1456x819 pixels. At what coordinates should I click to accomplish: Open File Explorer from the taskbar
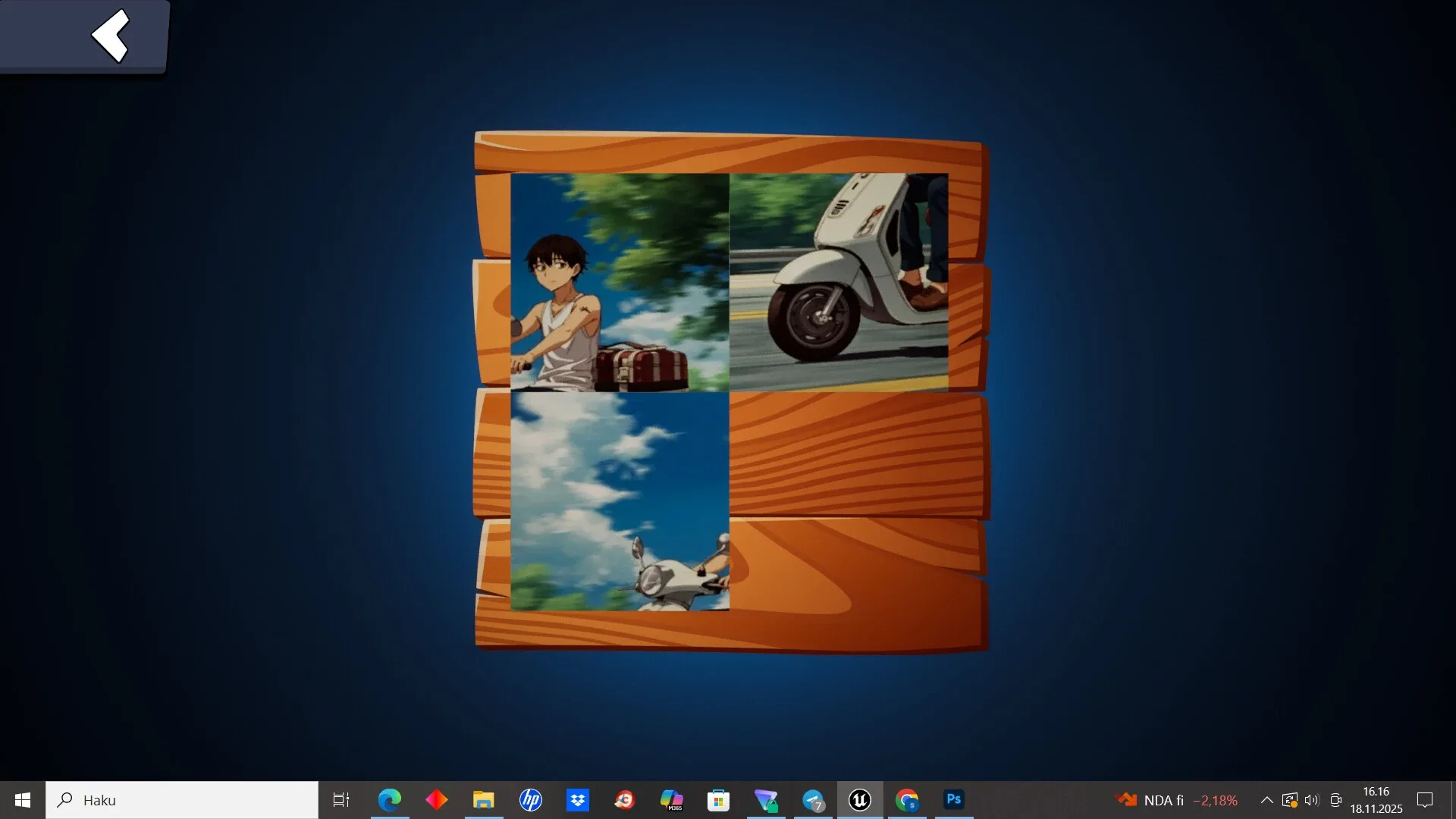click(483, 800)
